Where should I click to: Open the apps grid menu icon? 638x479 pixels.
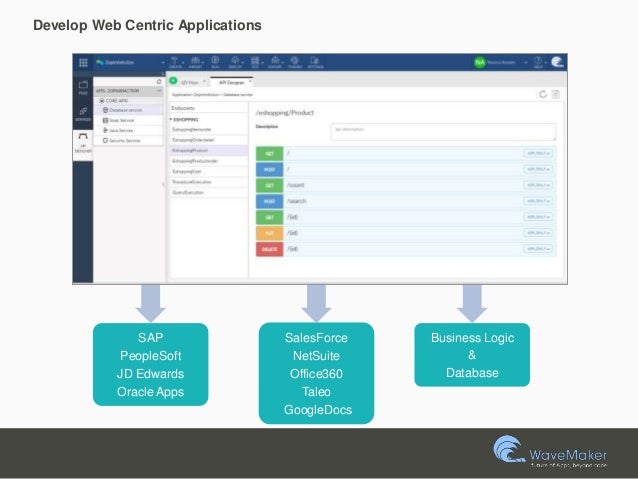coord(83,63)
